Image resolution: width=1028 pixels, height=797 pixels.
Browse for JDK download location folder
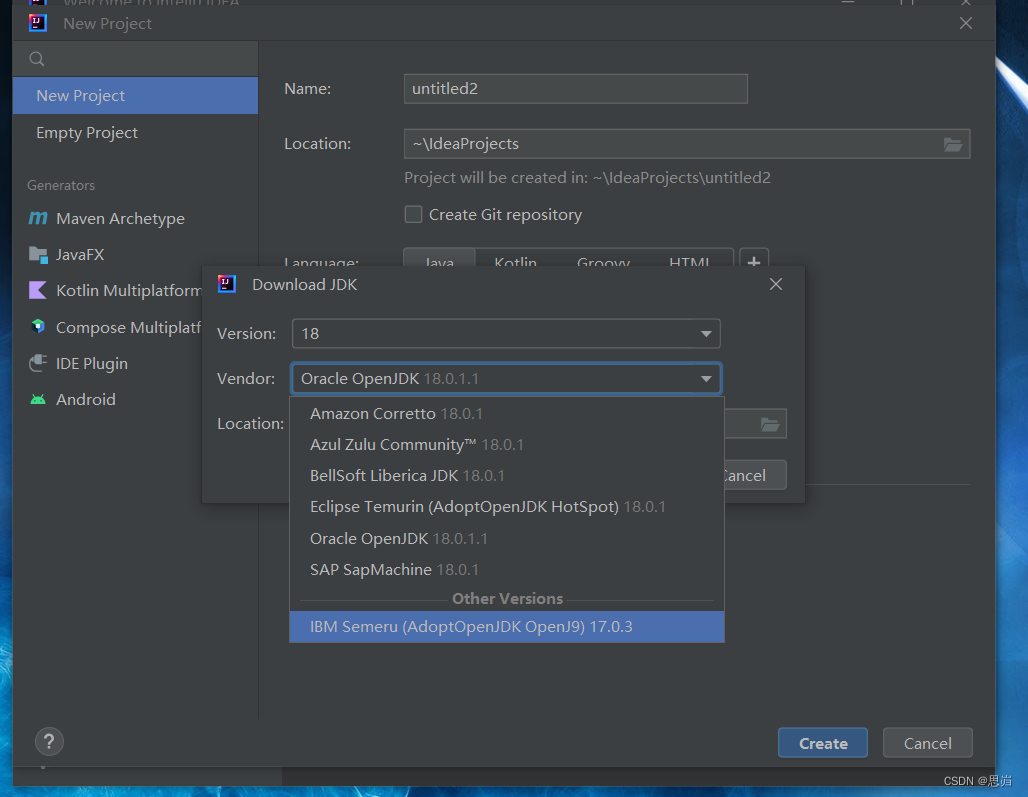[x=770, y=425]
